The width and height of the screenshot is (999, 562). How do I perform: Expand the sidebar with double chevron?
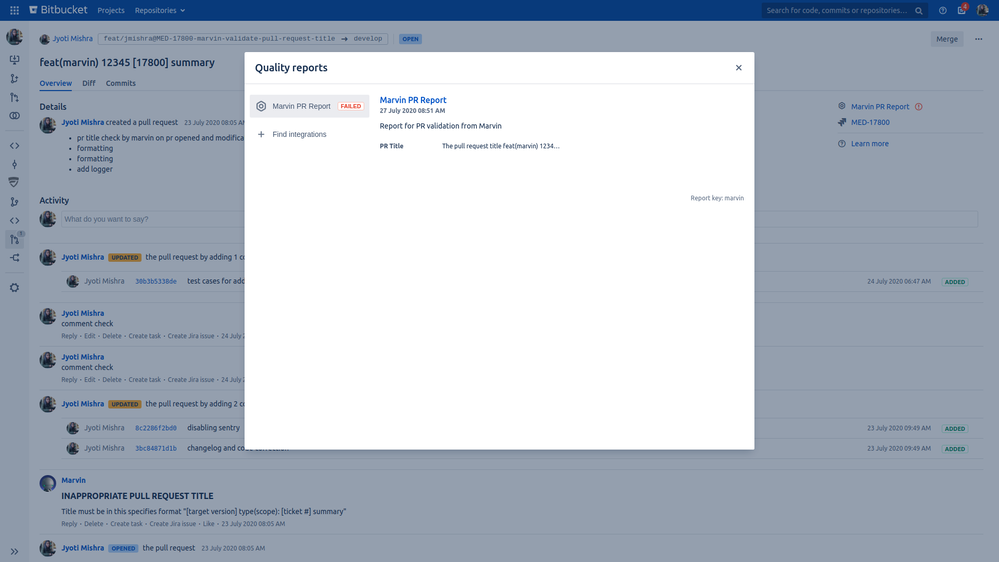point(14,551)
